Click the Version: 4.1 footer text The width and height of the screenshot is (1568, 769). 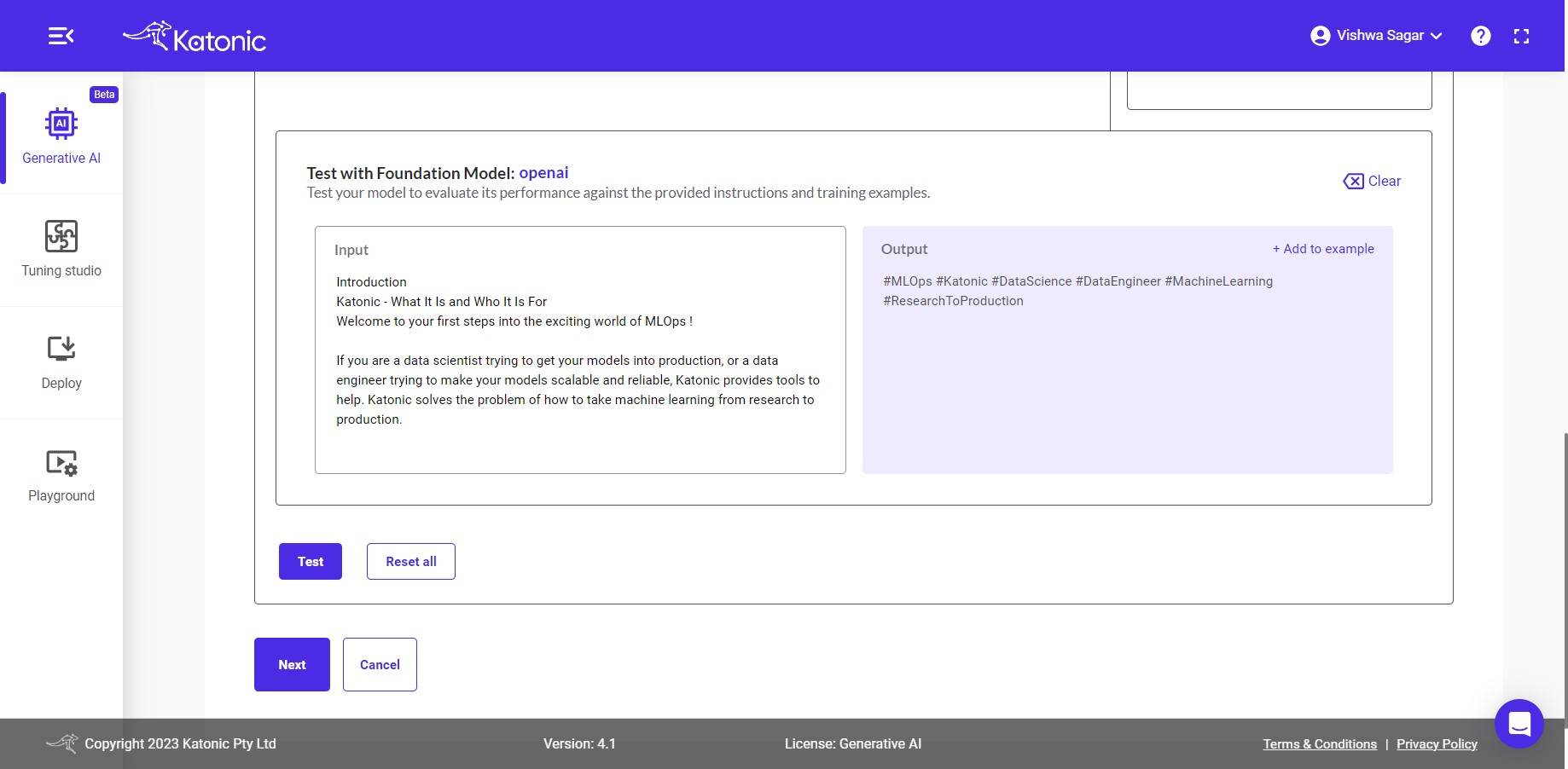point(579,743)
